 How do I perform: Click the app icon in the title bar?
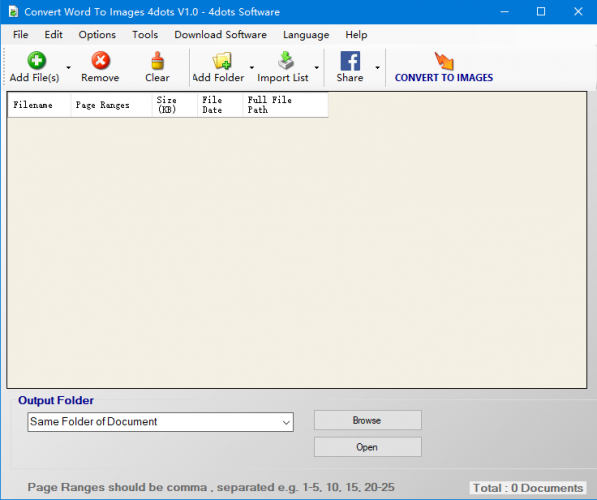coord(13,12)
